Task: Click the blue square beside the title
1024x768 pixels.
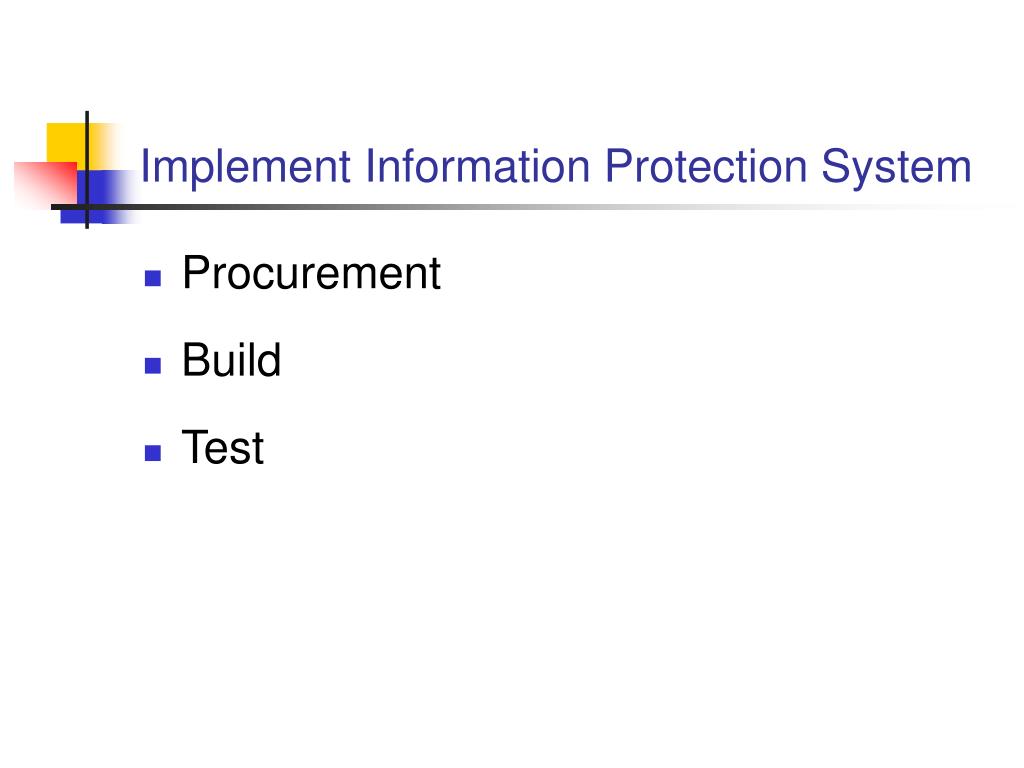Action: click(x=103, y=197)
